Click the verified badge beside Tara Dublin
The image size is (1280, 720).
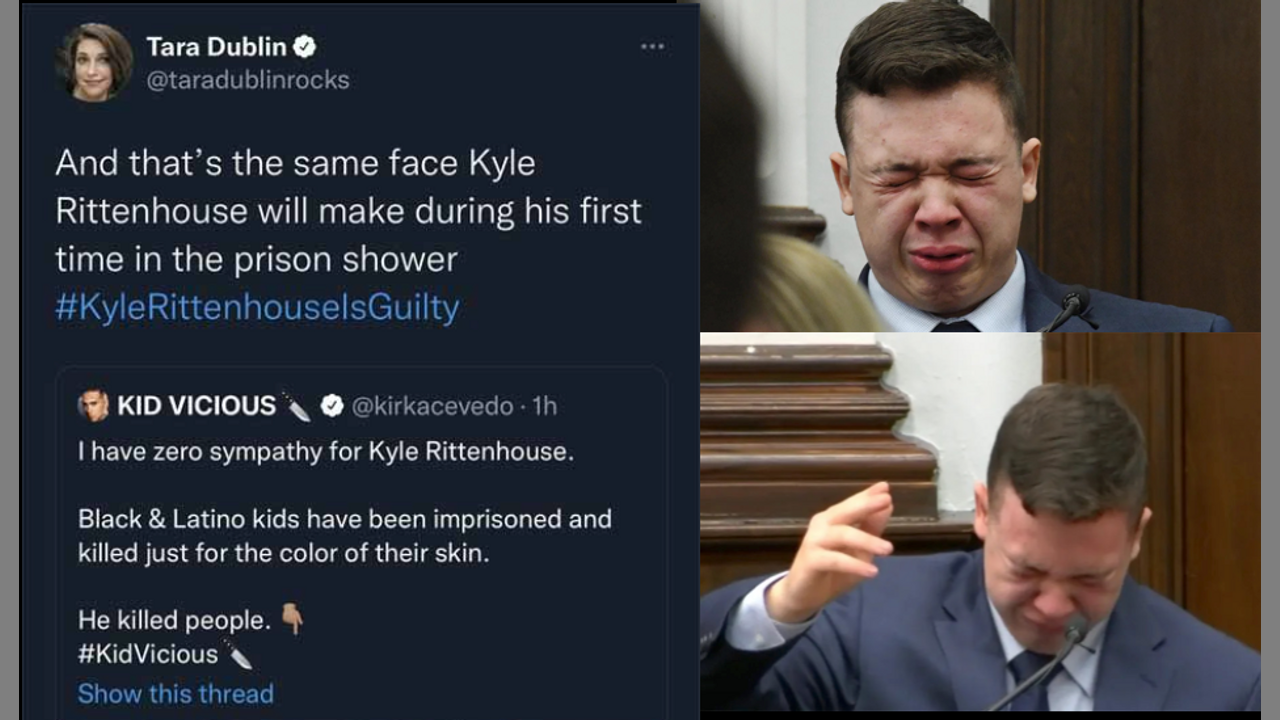point(306,47)
